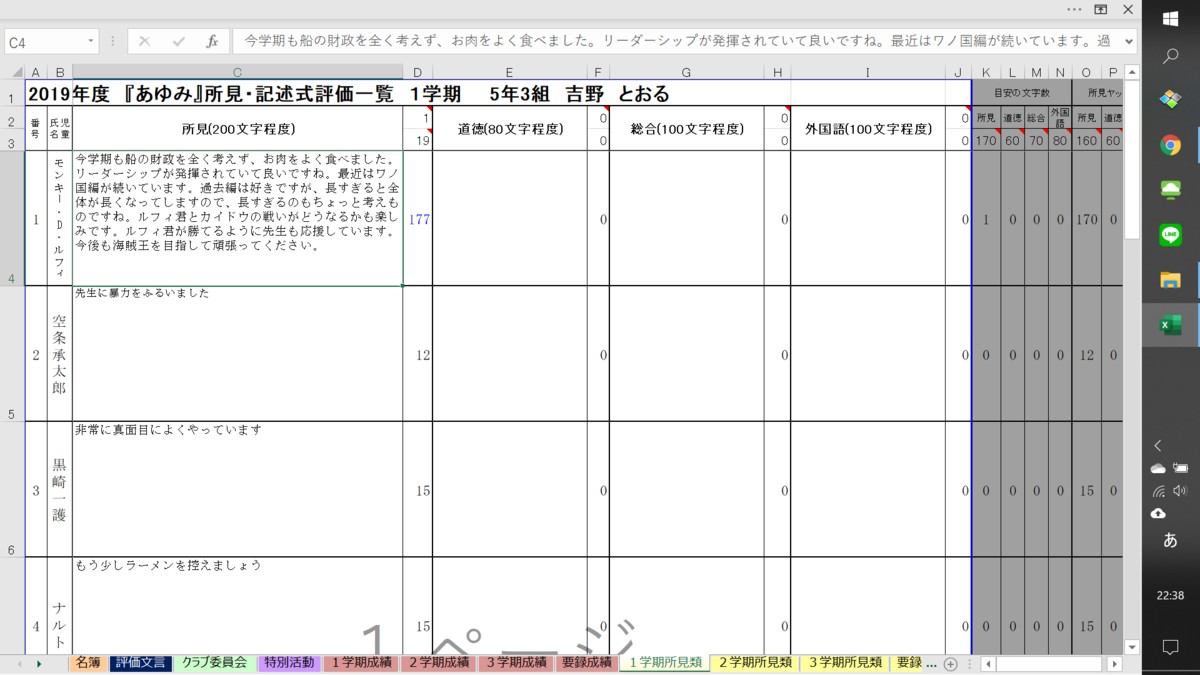The image size is (1200, 675).
Task: Open the ribbon display options icon
Action: [x=1100, y=9]
